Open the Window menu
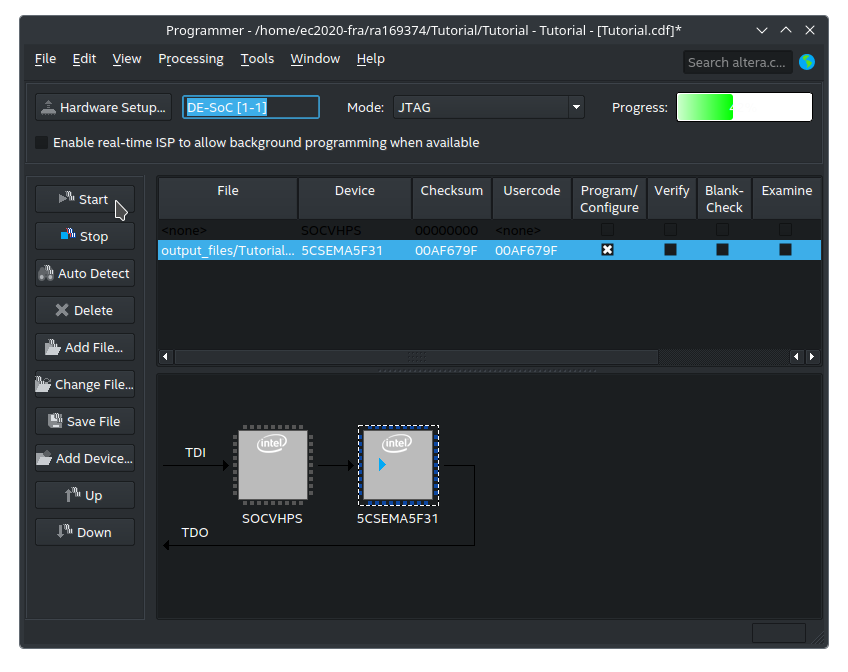The width and height of the screenshot is (848, 672). pyautogui.click(x=315, y=59)
